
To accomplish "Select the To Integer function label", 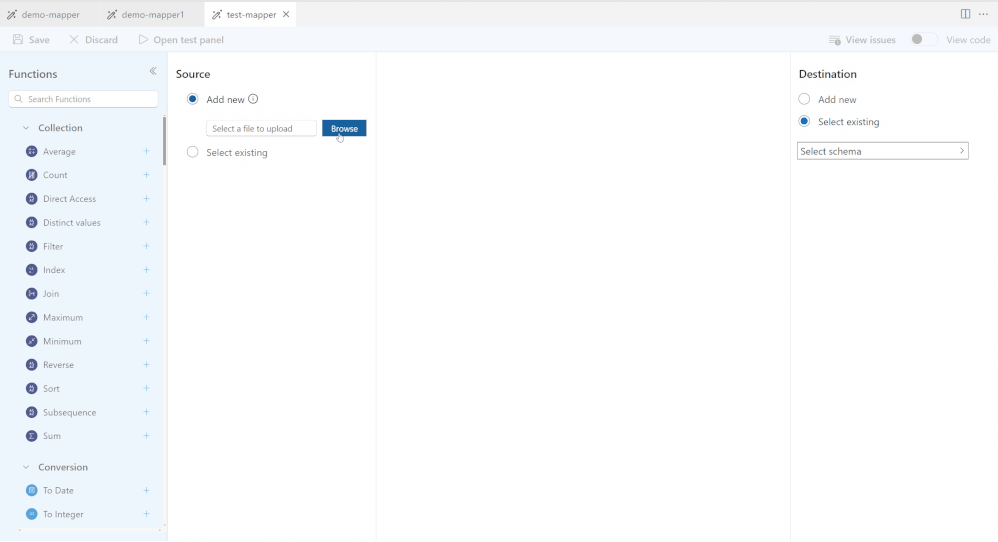I will click(63, 514).
